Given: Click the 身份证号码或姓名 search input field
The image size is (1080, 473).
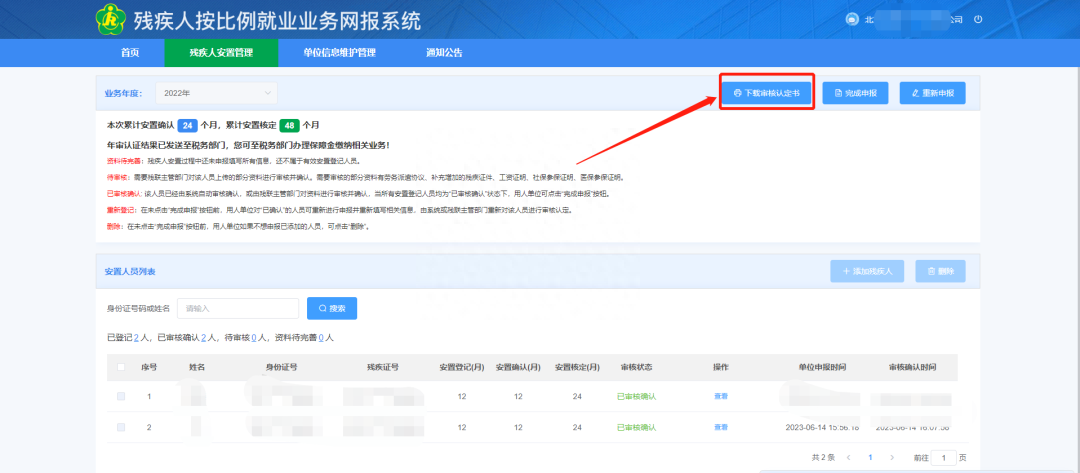Looking at the screenshot, I should (x=237, y=308).
